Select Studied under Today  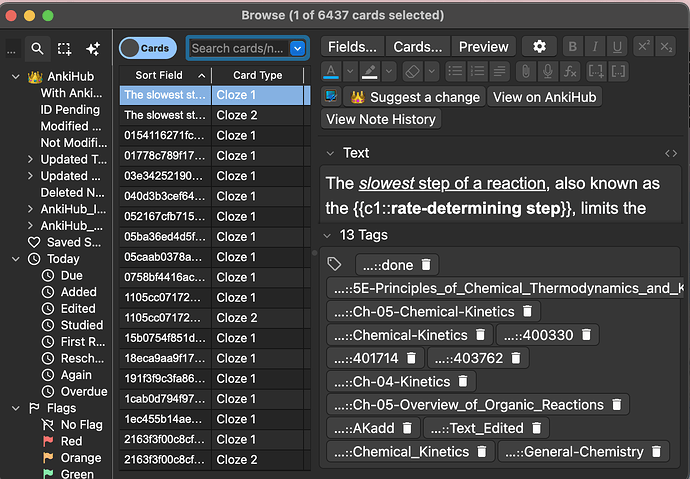pos(82,325)
